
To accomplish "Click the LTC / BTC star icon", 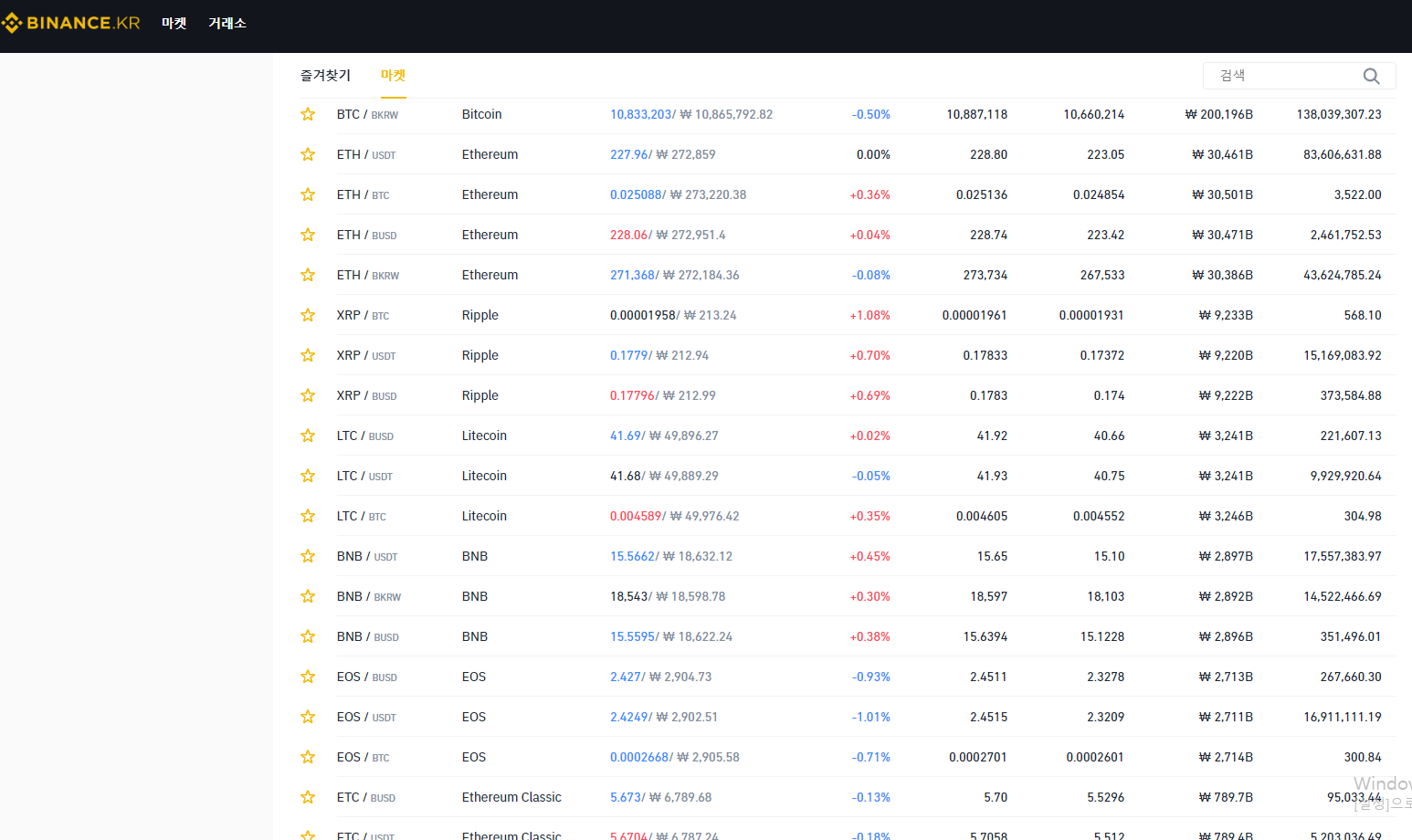I will [x=308, y=516].
